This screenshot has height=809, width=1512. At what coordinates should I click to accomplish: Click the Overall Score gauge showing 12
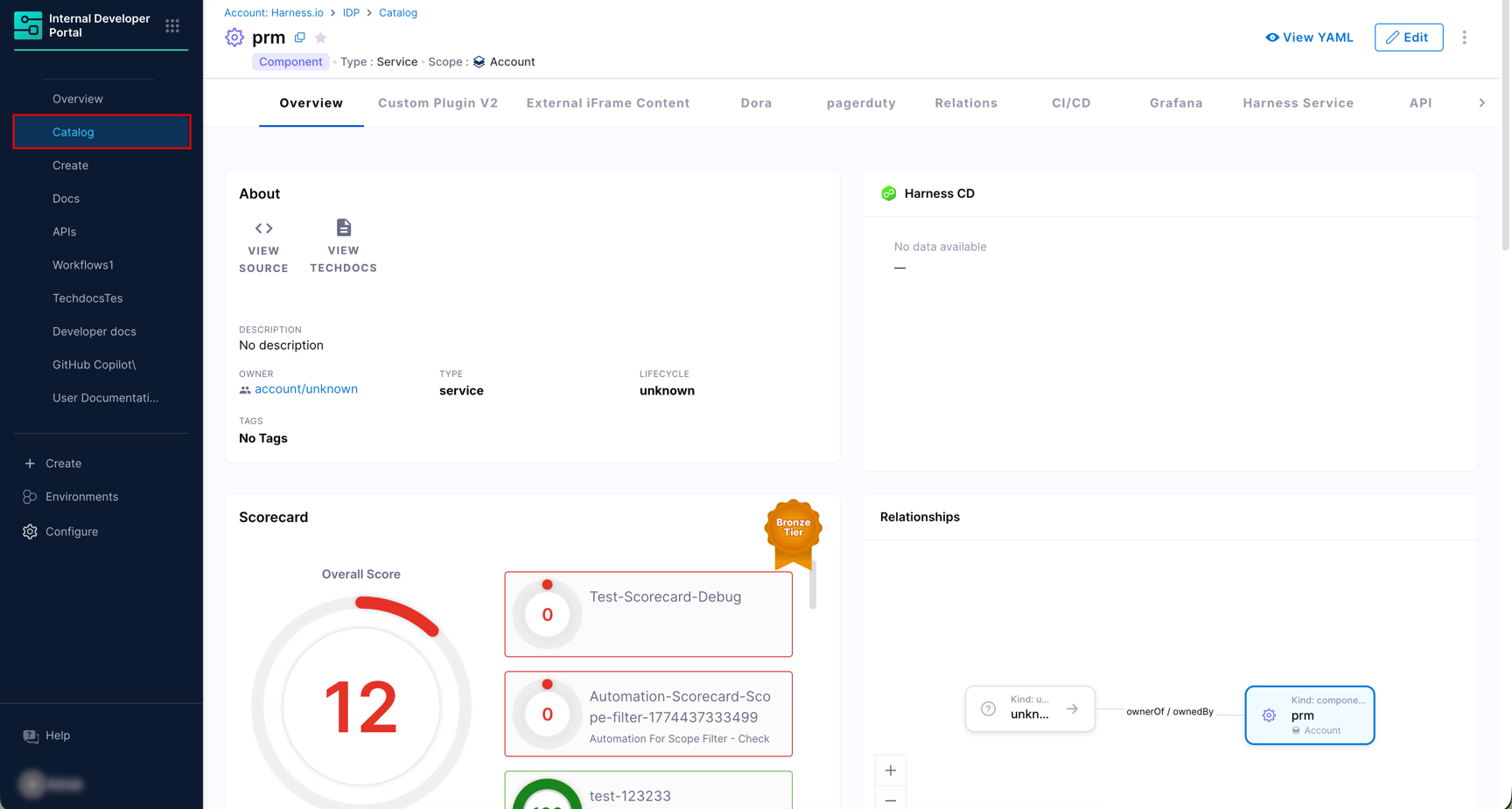(360, 705)
